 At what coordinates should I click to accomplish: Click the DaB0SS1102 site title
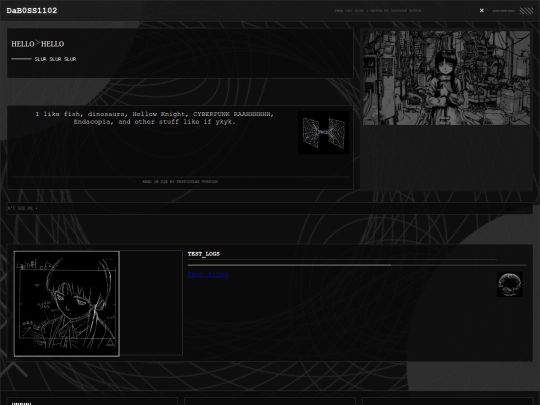pyautogui.click(x=32, y=11)
